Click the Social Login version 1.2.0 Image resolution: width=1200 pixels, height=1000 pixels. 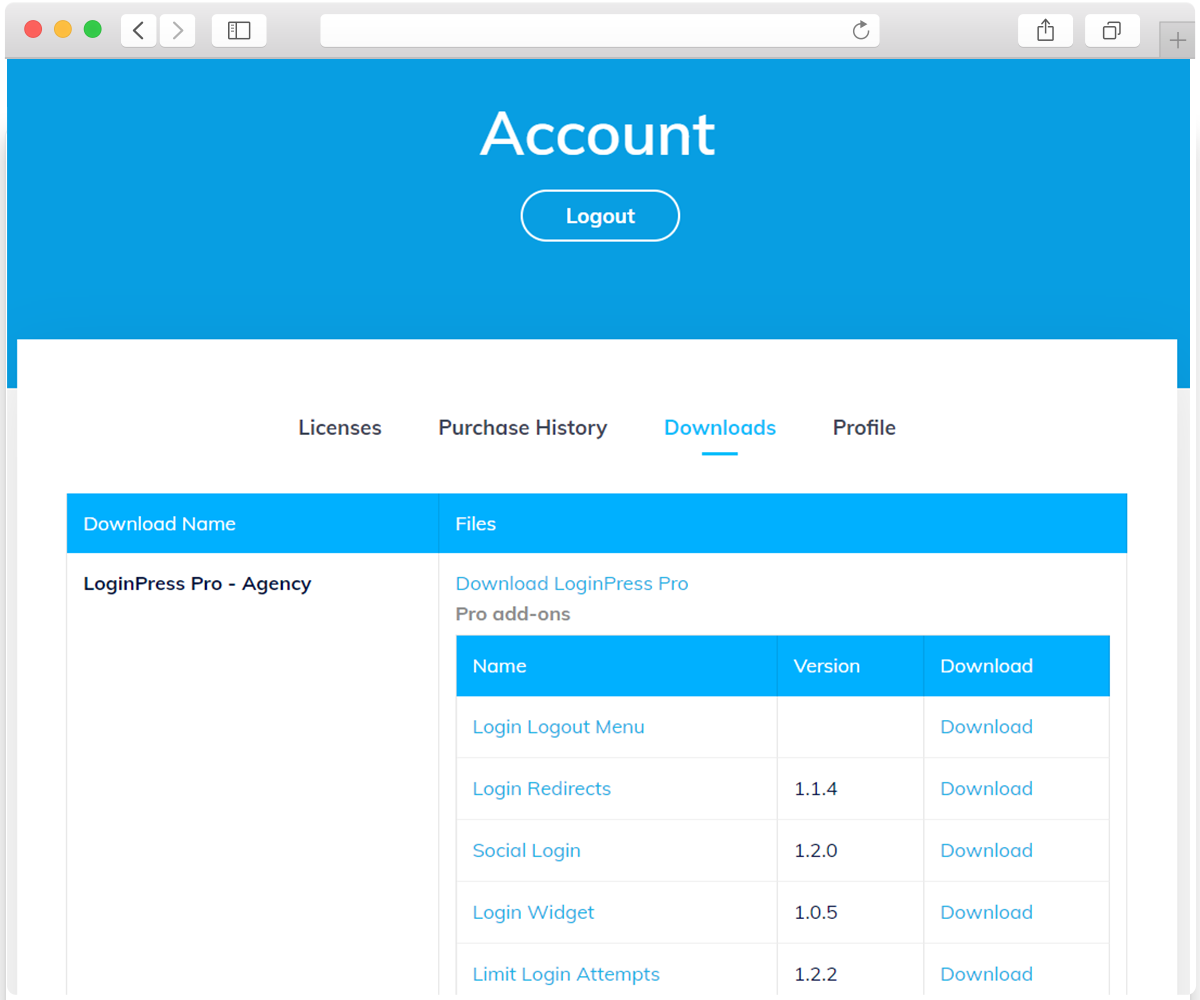[x=815, y=851]
